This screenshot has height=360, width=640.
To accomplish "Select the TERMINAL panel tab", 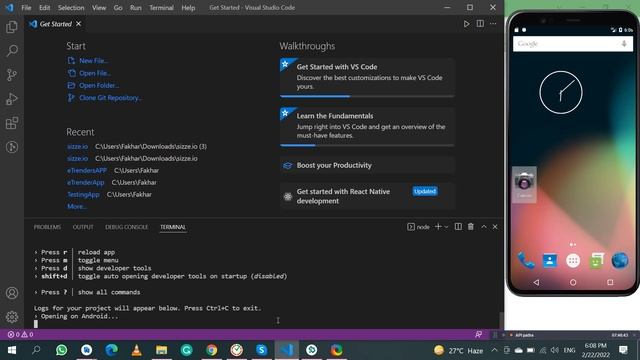I will coord(173,227).
